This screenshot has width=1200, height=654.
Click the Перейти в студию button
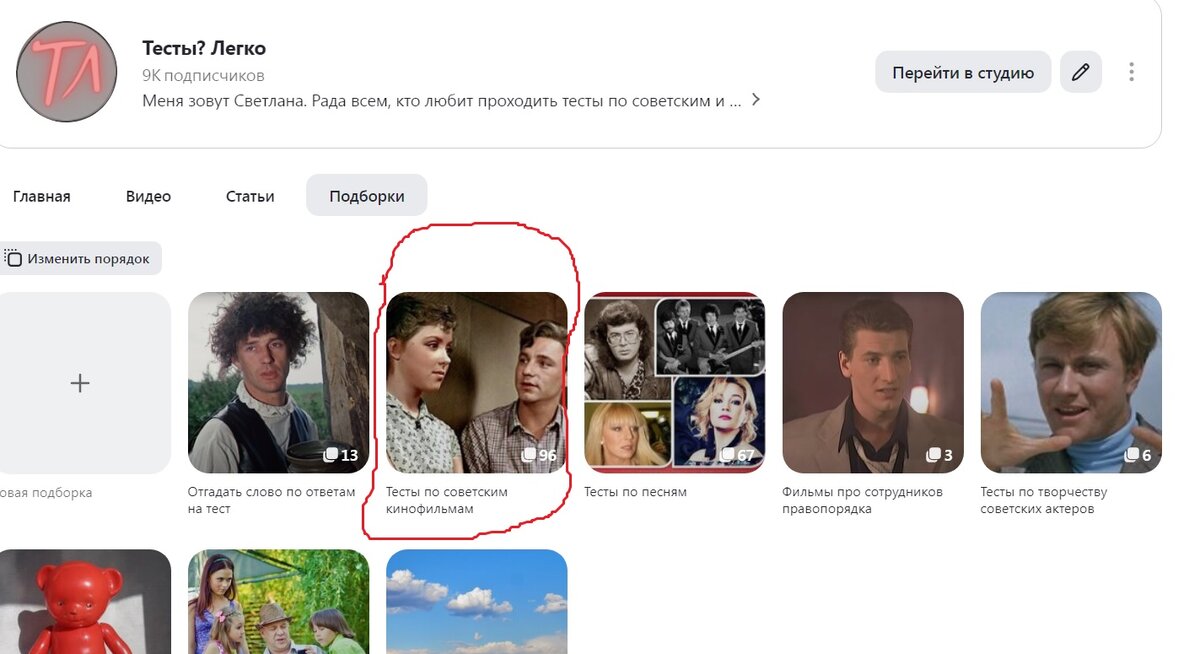963,72
